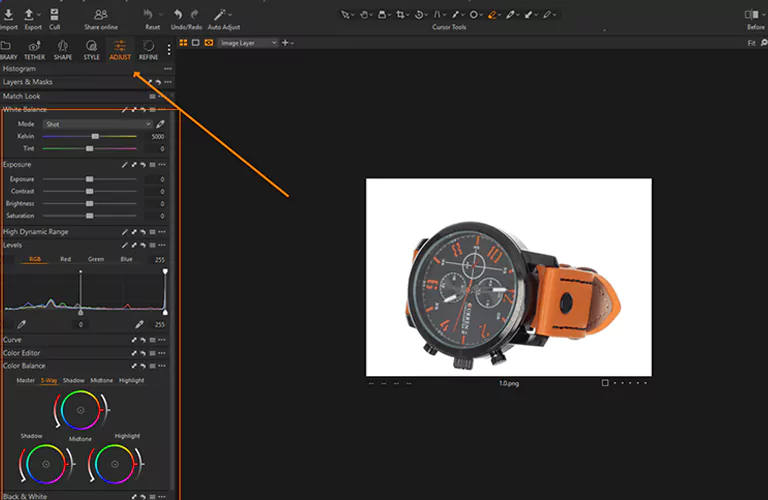Select the Midtone tab in Color Balance
This screenshot has height=500, width=768.
(101, 380)
